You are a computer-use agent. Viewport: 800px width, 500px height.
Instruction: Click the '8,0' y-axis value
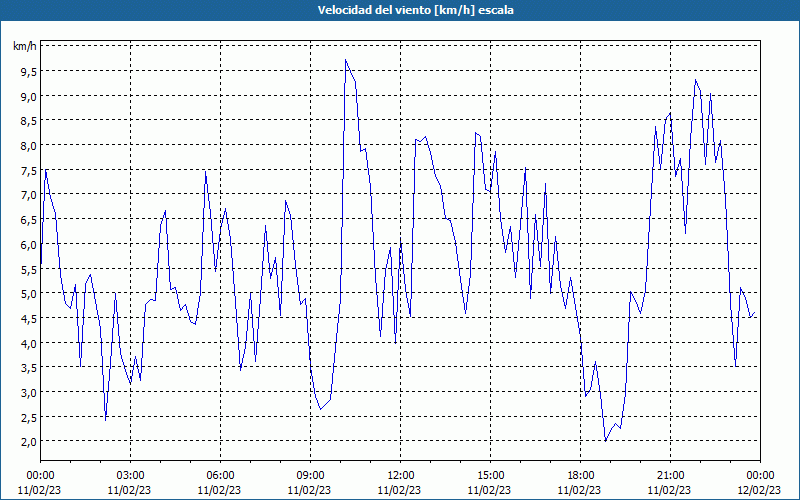tap(29, 145)
